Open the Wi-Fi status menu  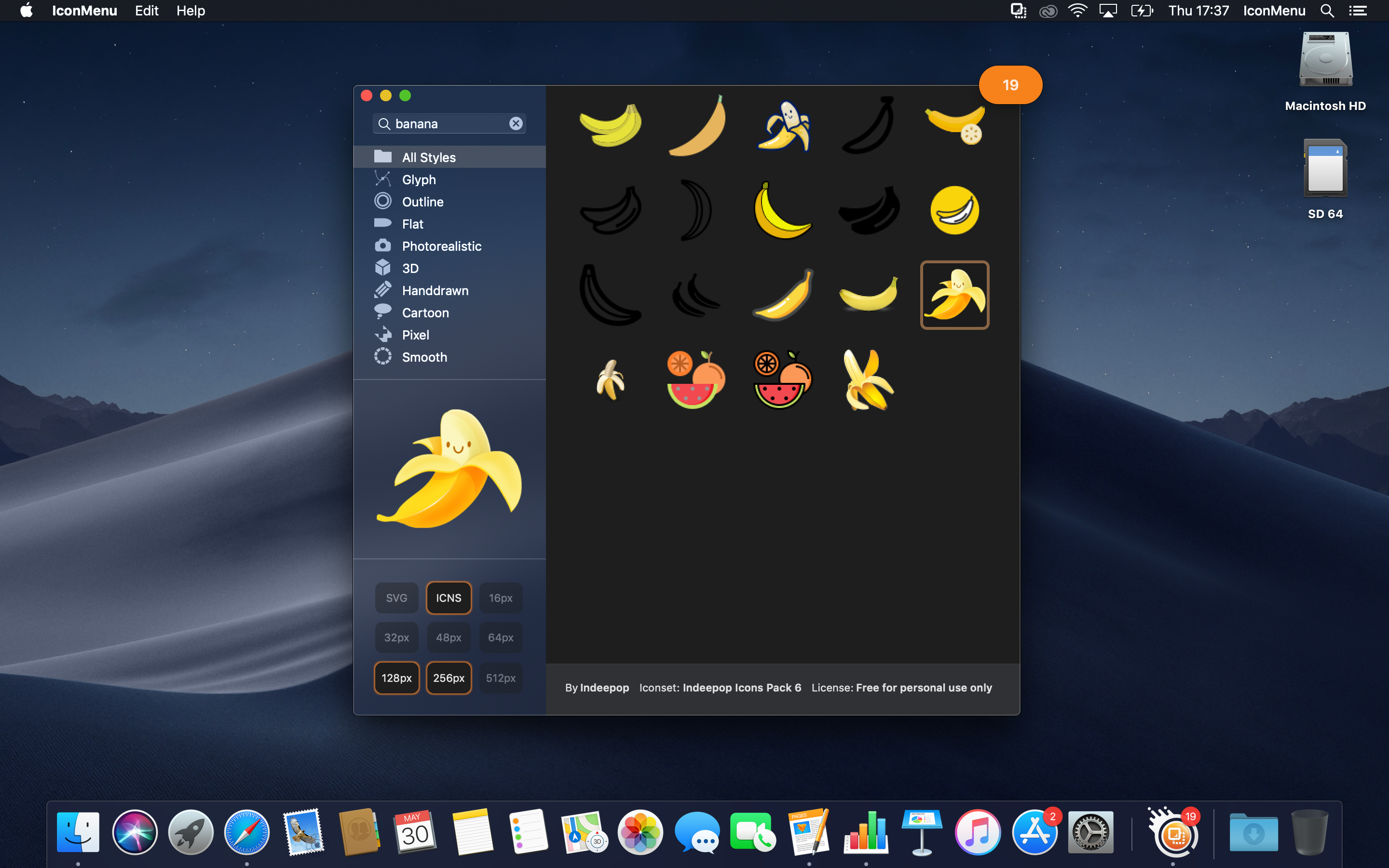pos(1078,10)
